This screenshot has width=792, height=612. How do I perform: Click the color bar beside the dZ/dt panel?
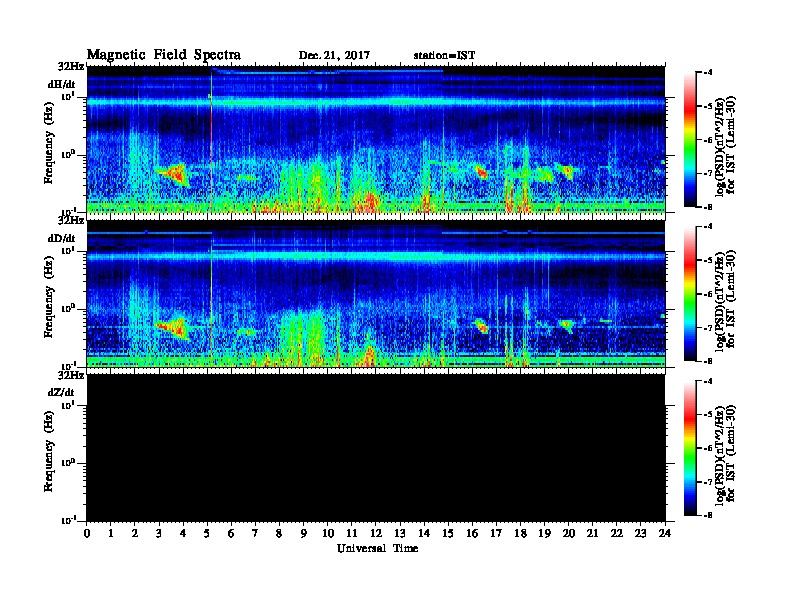[x=690, y=448]
